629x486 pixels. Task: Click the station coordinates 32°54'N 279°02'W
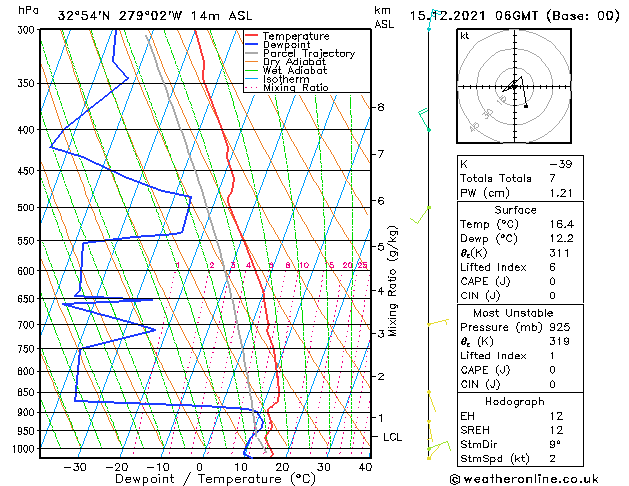click(120, 16)
